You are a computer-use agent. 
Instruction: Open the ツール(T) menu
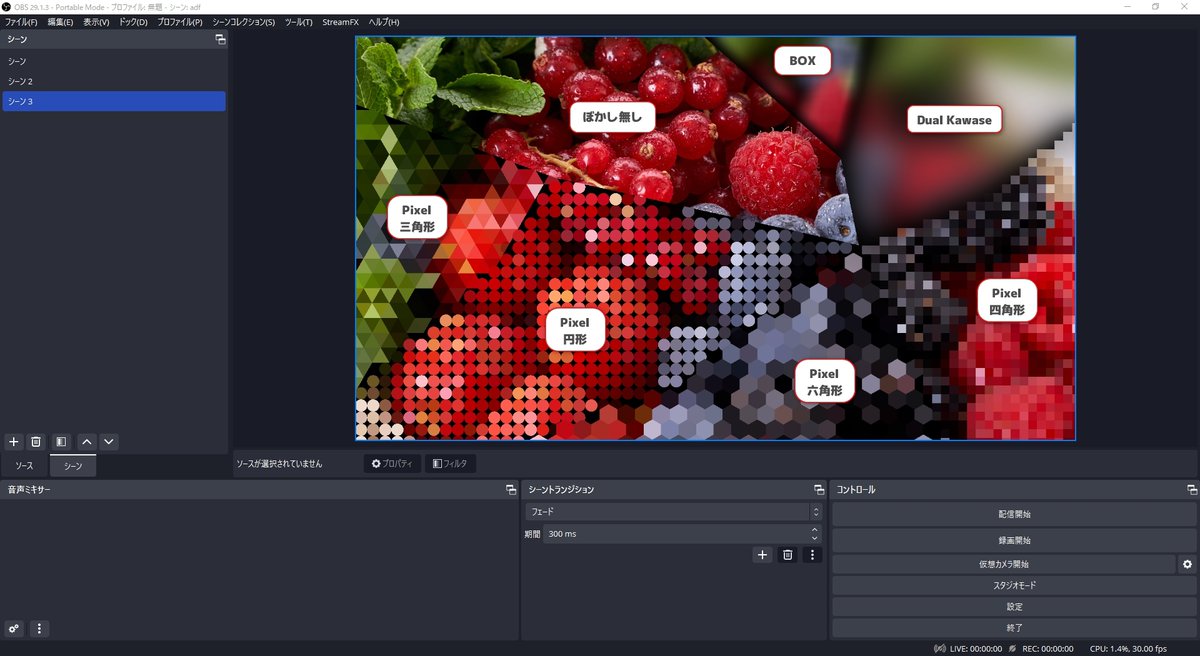click(298, 22)
